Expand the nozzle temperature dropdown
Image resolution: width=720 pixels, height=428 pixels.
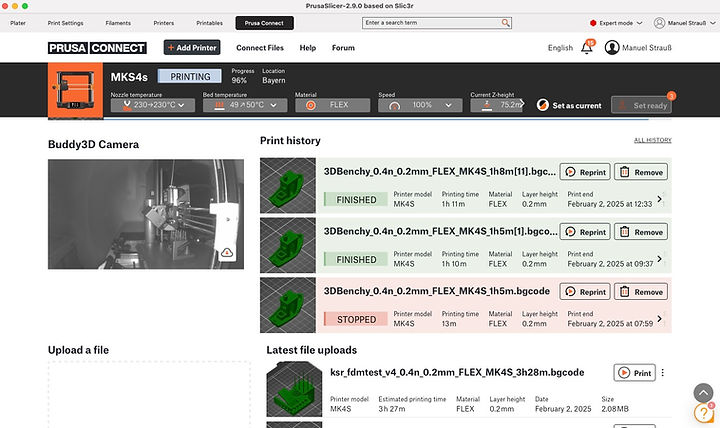[153, 105]
